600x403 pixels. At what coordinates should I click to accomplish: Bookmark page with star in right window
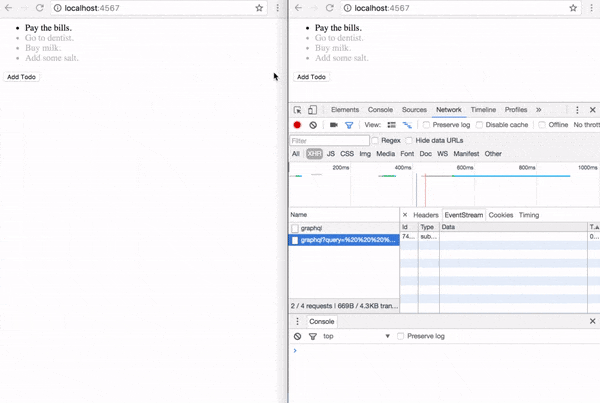[x=573, y=8]
